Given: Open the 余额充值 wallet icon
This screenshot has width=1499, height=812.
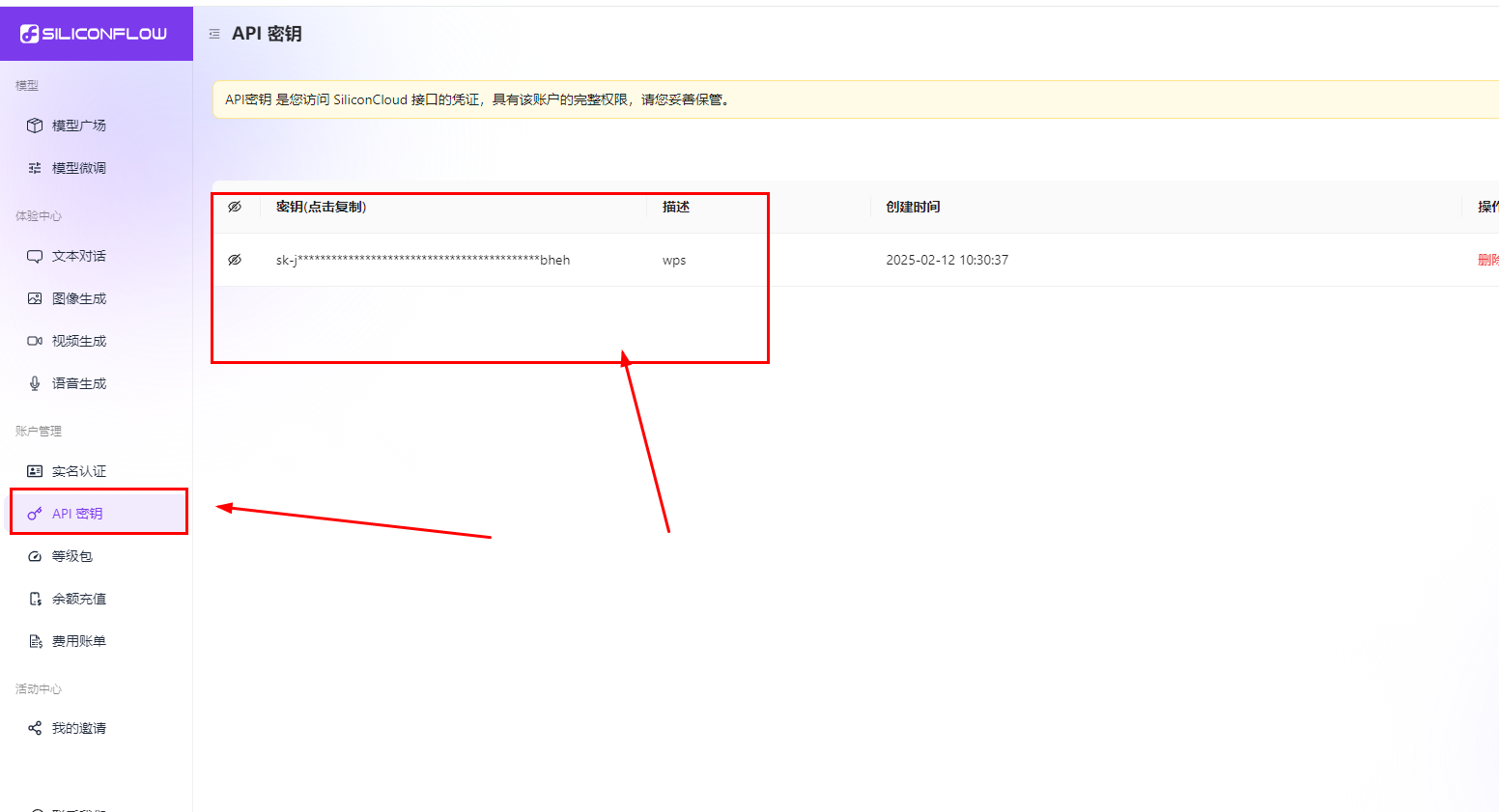Looking at the screenshot, I should pyautogui.click(x=35, y=599).
